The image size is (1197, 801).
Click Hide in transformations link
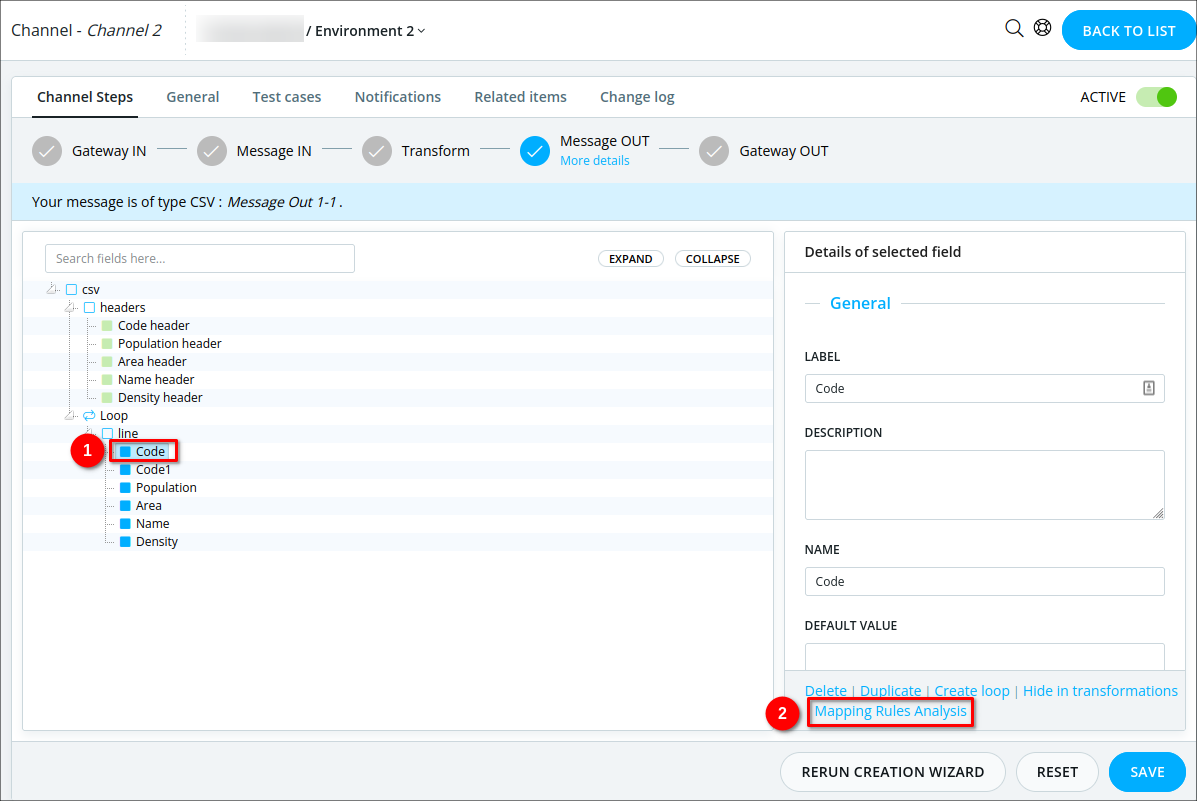[x=1100, y=690]
